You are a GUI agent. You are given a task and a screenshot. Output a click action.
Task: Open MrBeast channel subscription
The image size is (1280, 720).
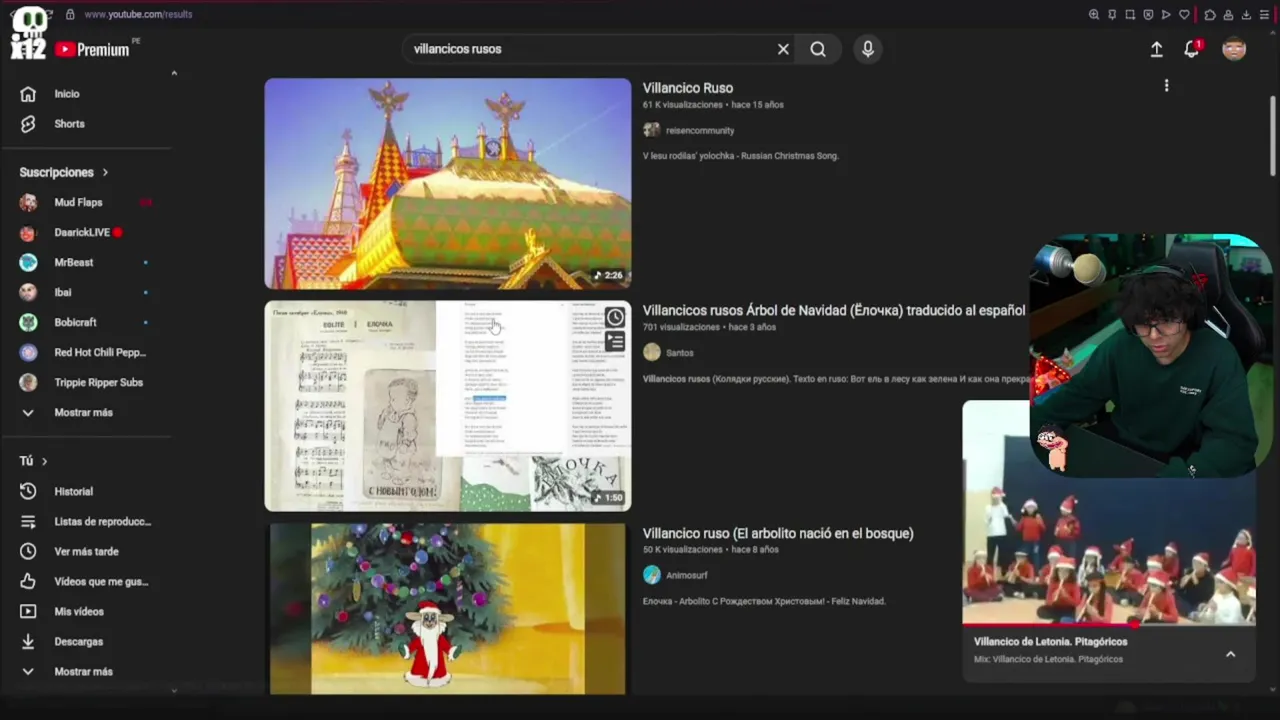(74, 263)
